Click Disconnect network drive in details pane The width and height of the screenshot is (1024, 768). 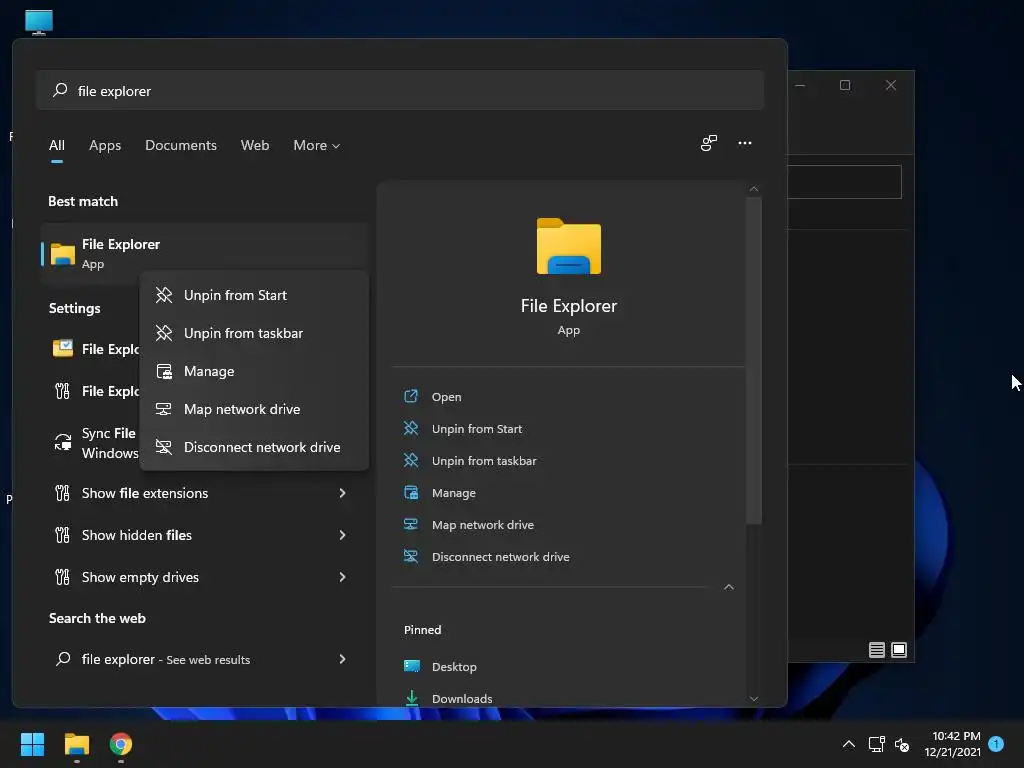coord(501,556)
